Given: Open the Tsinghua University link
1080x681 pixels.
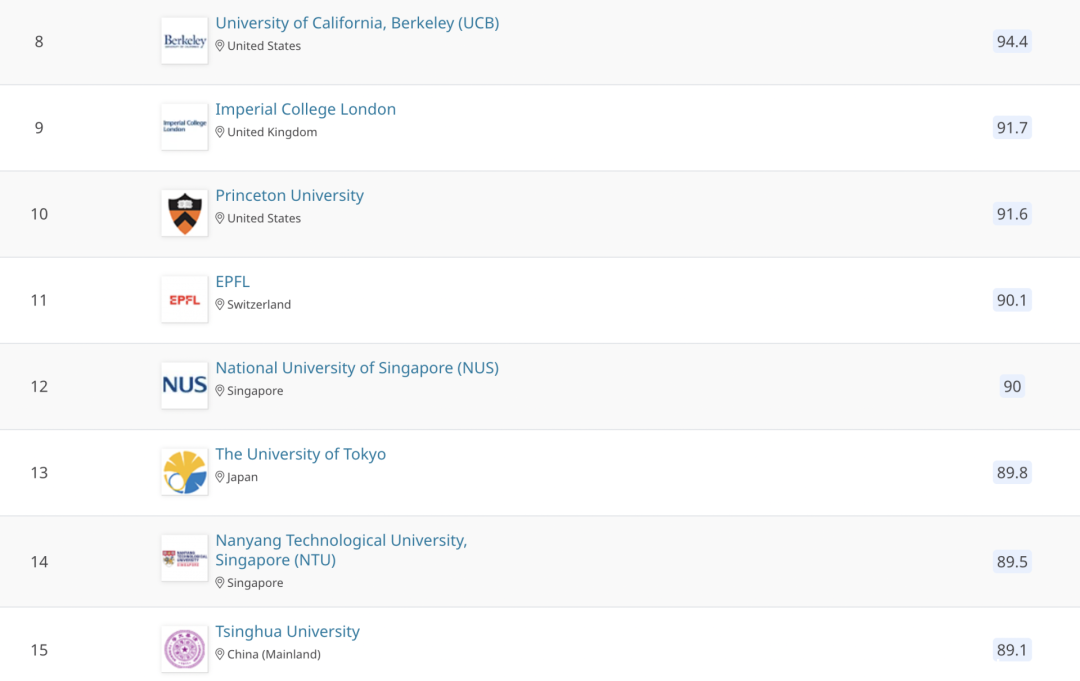Looking at the screenshot, I should pyautogui.click(x=287, y=632).
